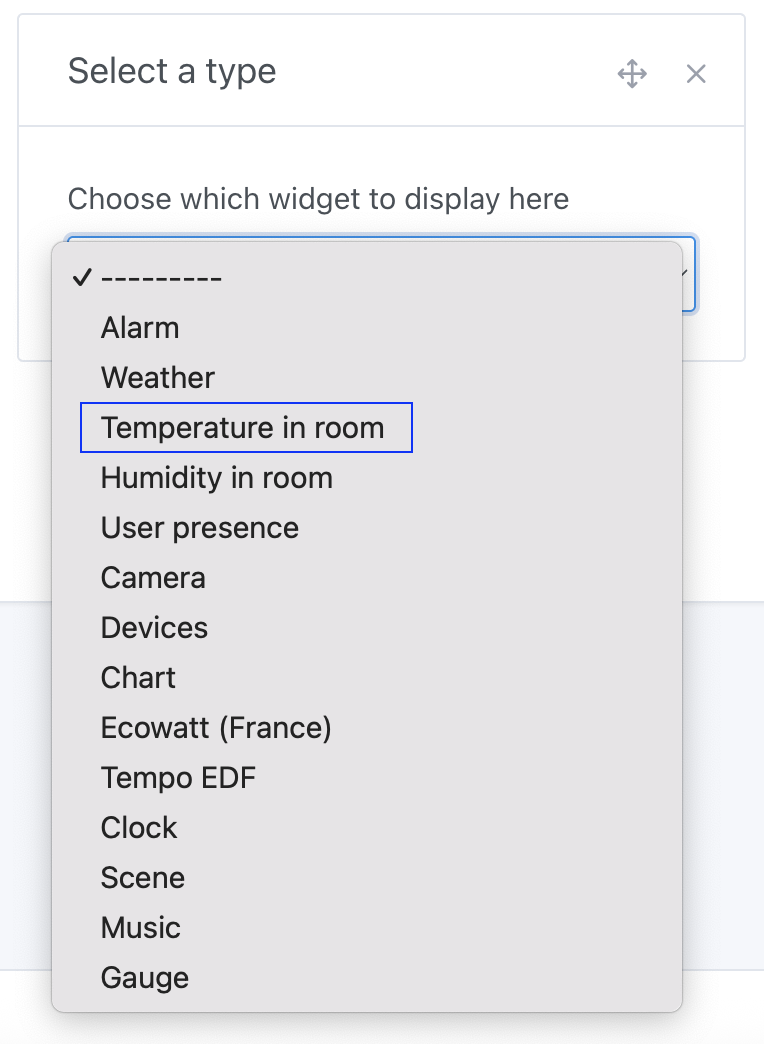
Task: Click the Choose which widget label
Action: click(318, 199)
